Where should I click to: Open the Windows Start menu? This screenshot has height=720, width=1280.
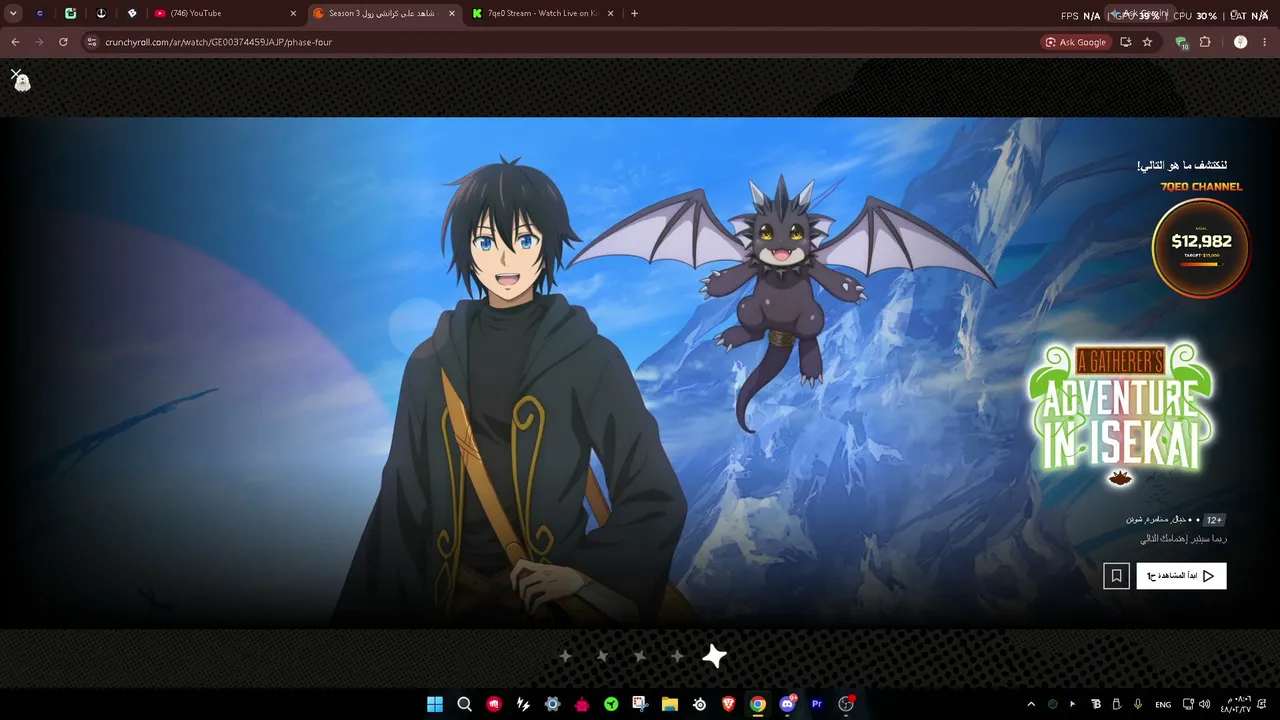(435, 704)
